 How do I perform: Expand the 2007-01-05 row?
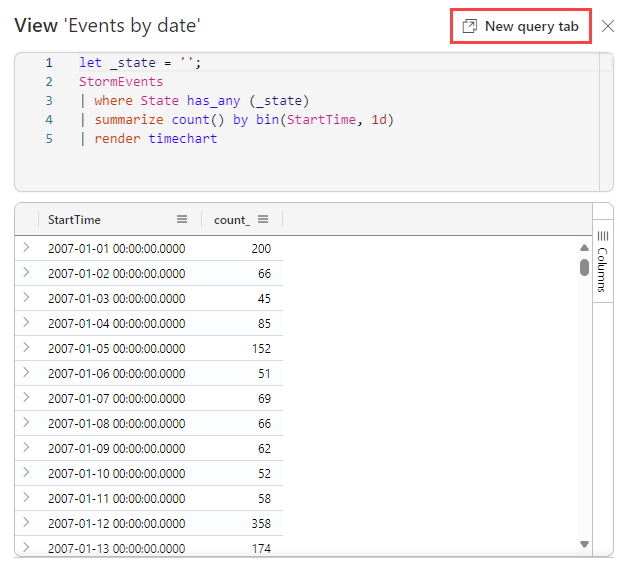pos(27,347)
